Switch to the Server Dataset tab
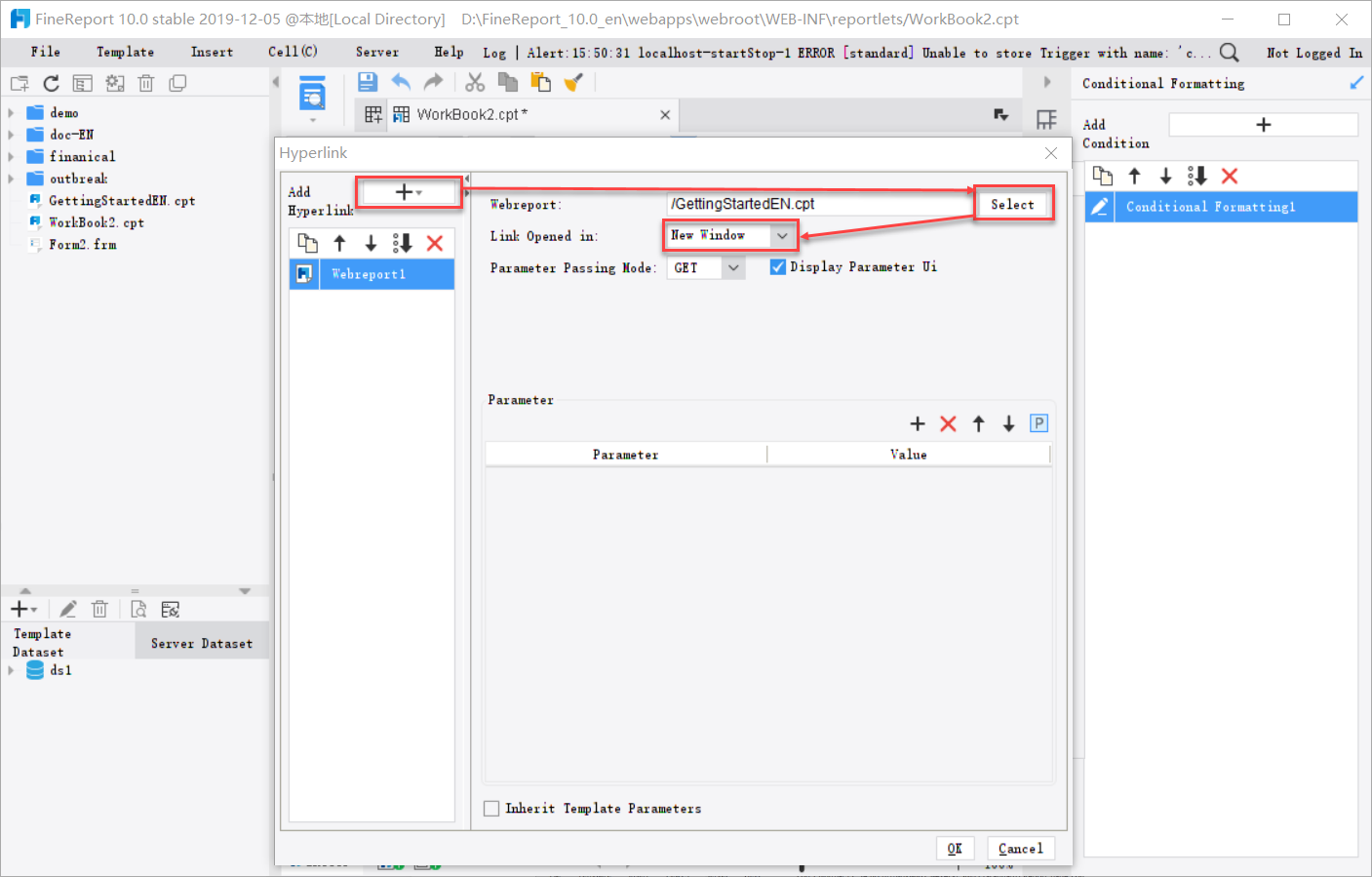 click(201, 641)
